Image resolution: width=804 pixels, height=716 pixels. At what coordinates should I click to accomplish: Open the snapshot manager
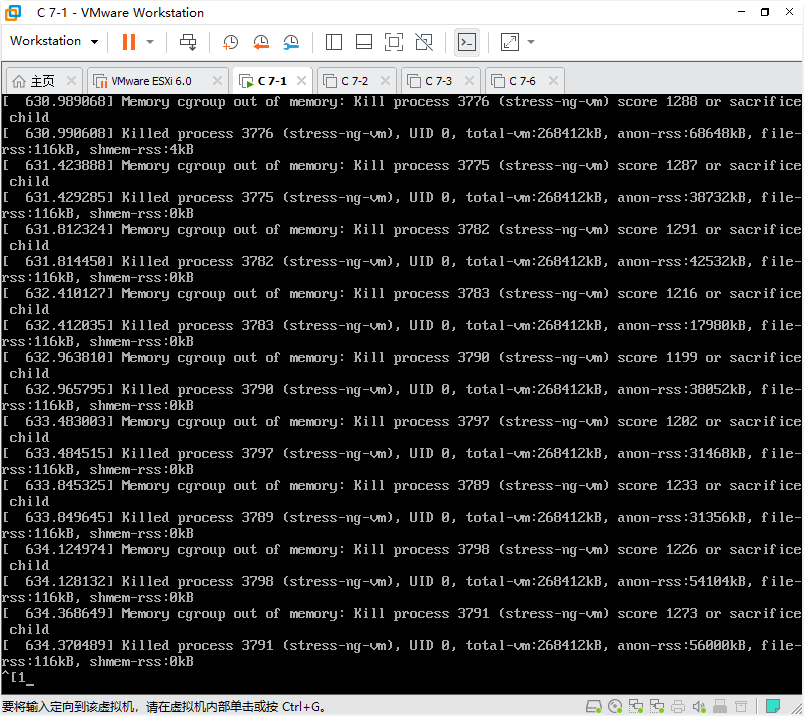pos(291,42)
